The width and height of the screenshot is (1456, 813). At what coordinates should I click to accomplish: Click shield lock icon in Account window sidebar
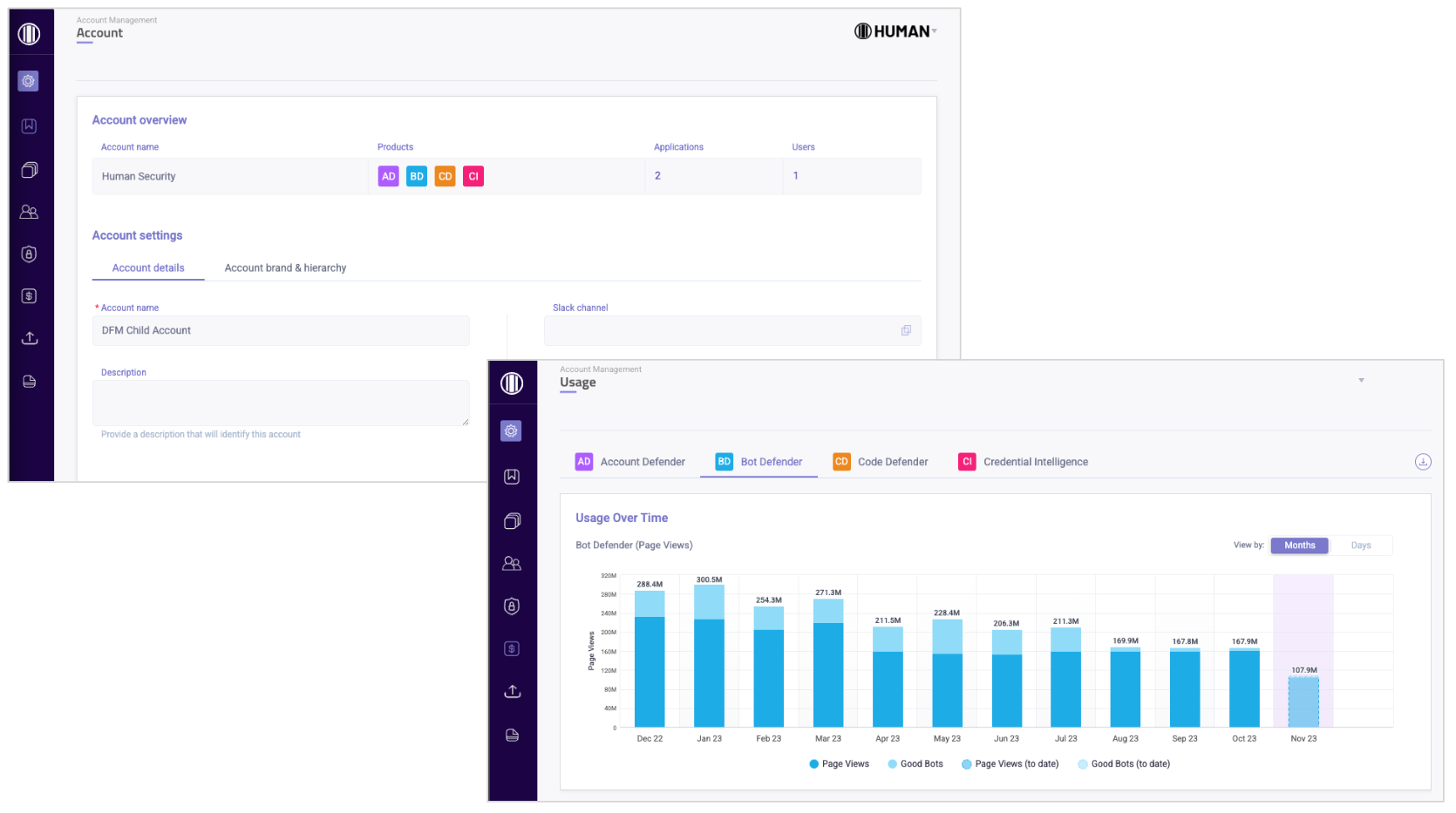tap(29, 254)
